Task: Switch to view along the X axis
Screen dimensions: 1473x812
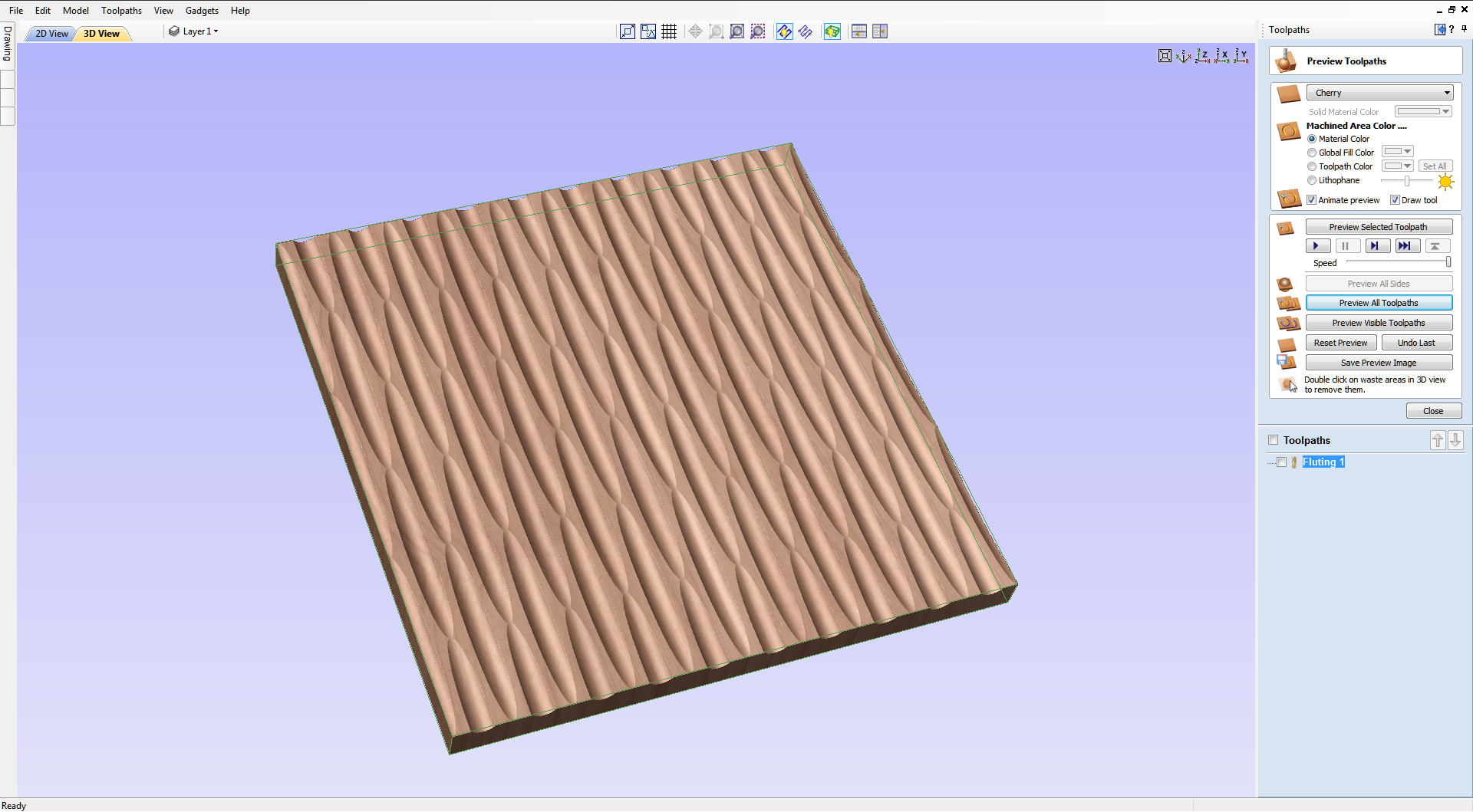Action: pos(1222,56)
